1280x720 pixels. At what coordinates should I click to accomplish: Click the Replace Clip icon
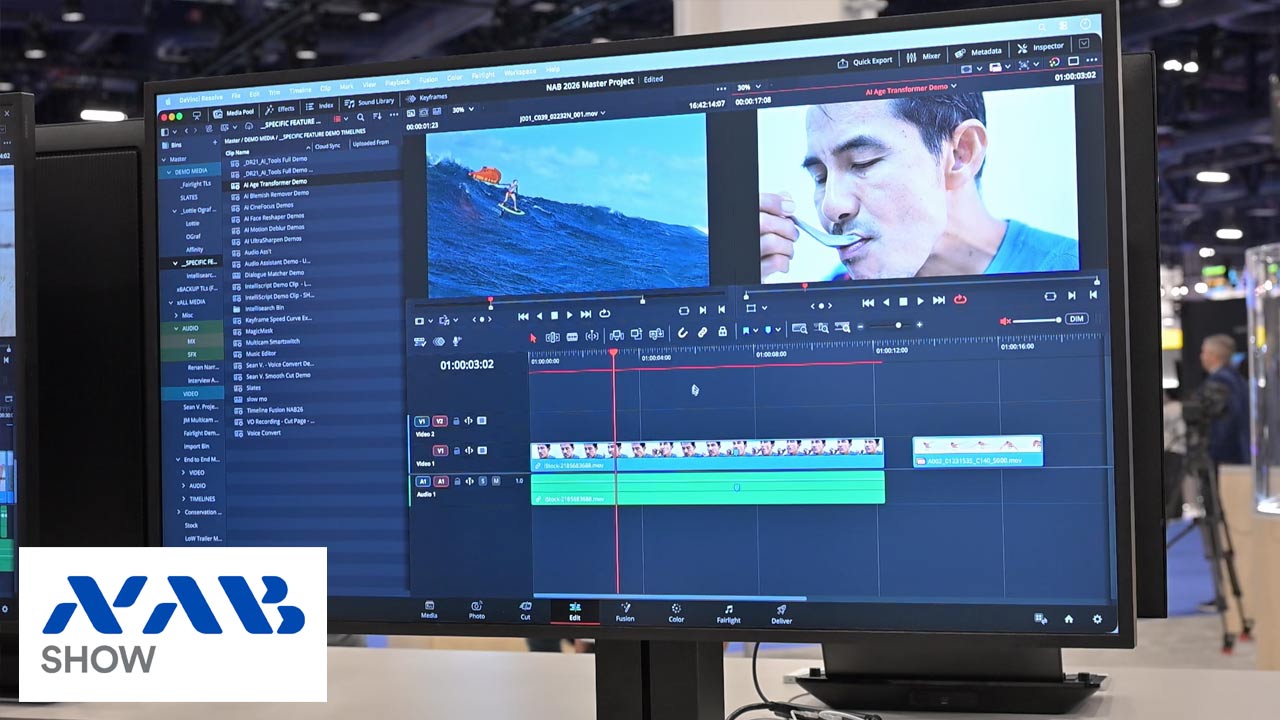(656, 335)
